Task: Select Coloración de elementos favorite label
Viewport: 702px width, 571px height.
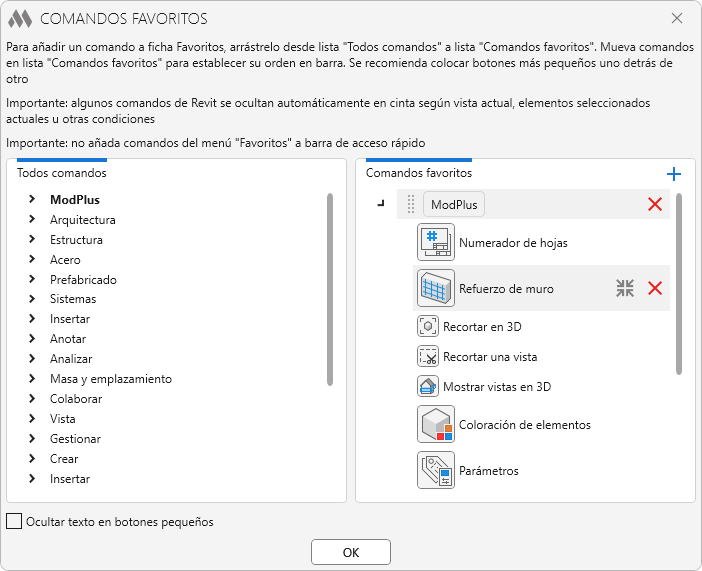Action: [525, 425]
